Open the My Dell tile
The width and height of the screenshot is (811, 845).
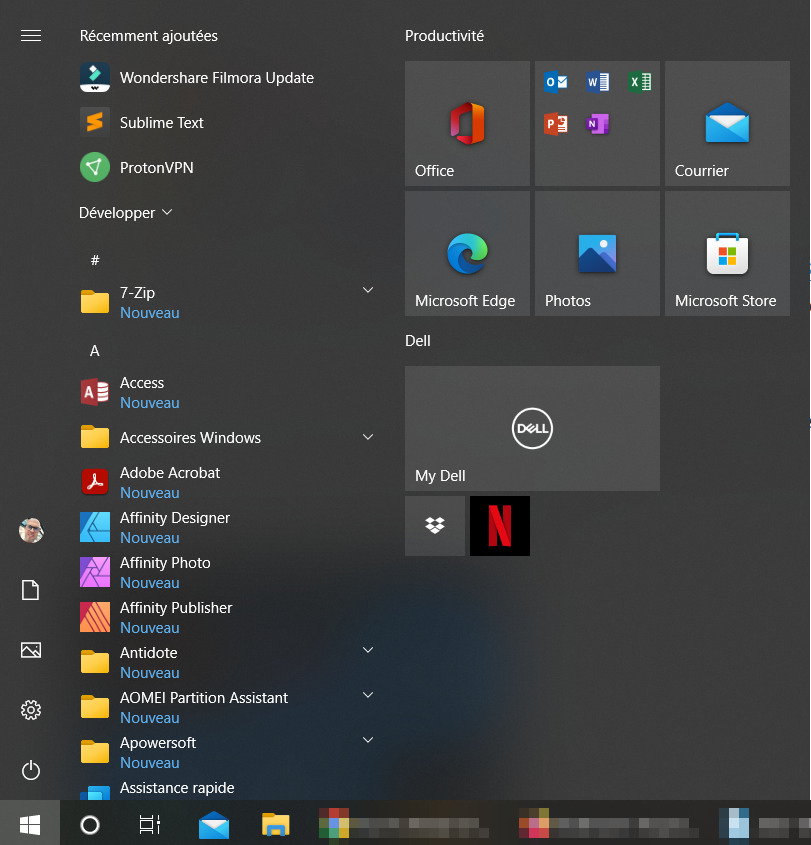click(x=532, y=428)
